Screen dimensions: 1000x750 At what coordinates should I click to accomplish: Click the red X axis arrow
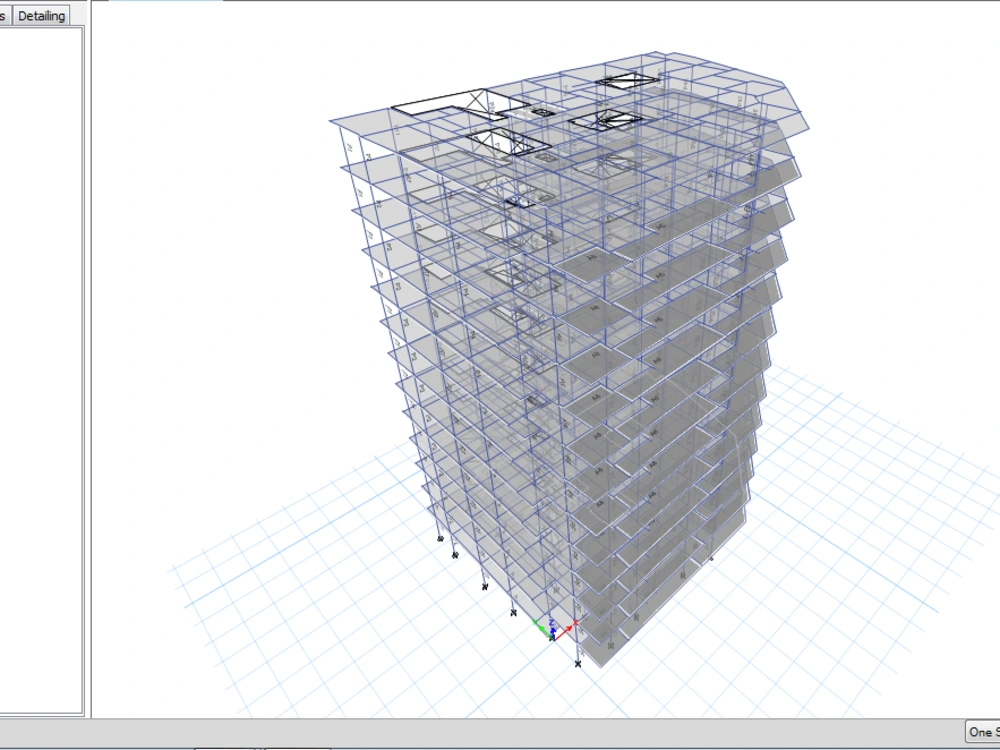click(565, 629)
